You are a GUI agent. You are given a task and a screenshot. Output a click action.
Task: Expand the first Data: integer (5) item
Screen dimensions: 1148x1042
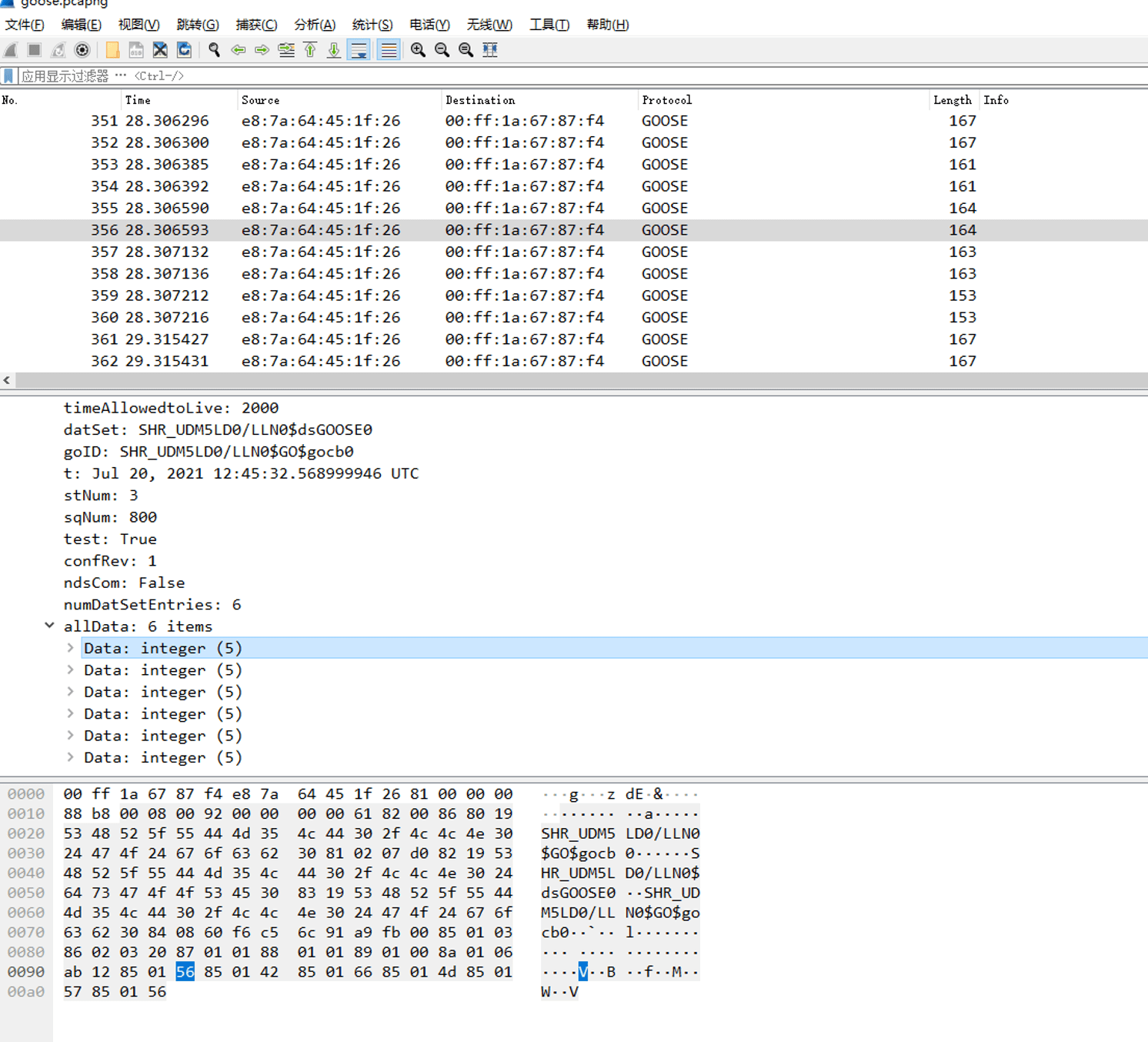tap(70, 648)
